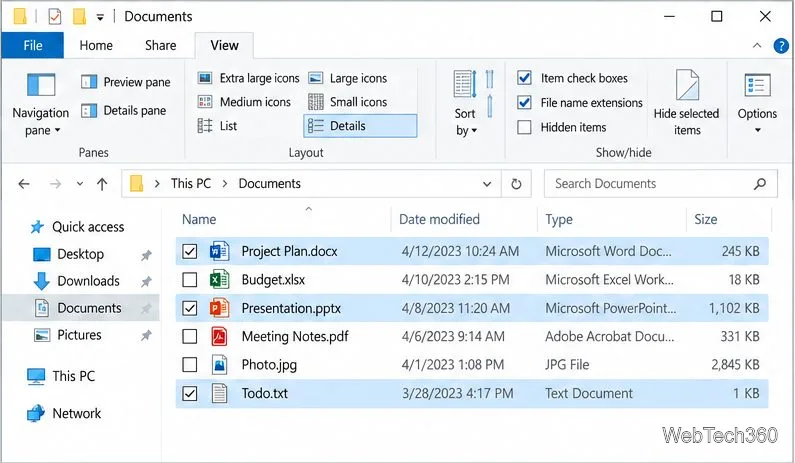
Task: Switch to Extra large icons layout
Action: click(248, 78)
